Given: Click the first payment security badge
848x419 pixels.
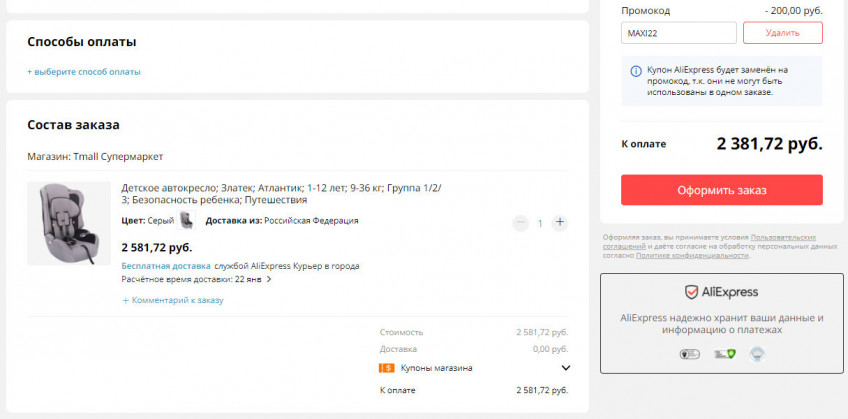Looking at the screenshot, I should coord(689,354).
